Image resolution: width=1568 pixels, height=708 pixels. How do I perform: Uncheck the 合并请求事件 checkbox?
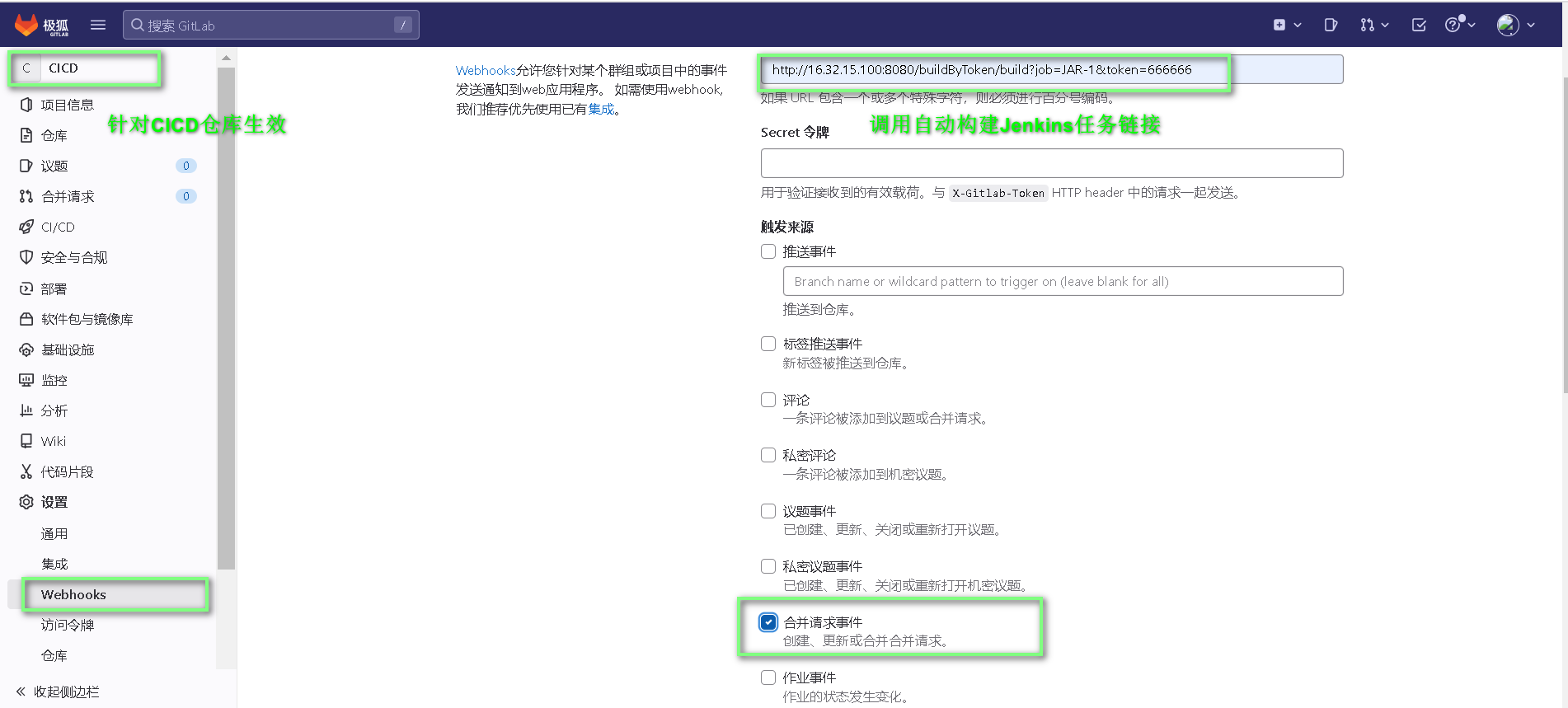pyautogui.click(x=768, y=622)
